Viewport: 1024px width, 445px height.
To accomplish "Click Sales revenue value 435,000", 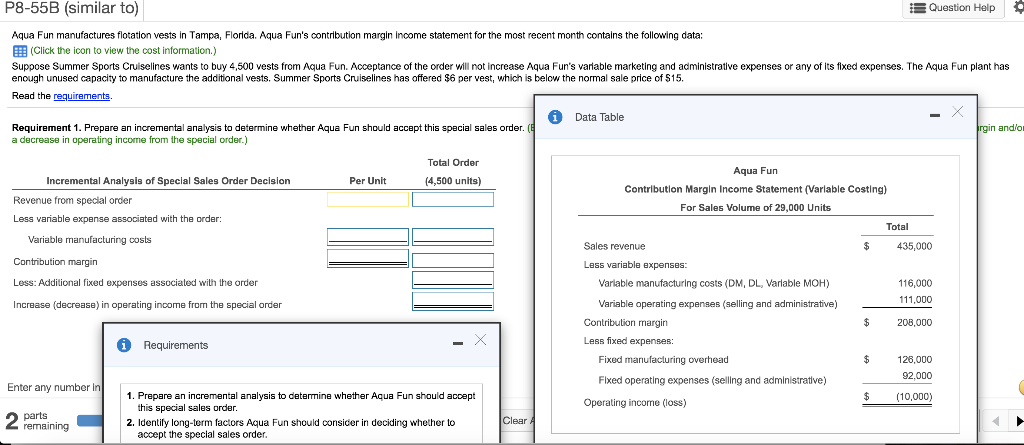I will click(x=914, y=246).
